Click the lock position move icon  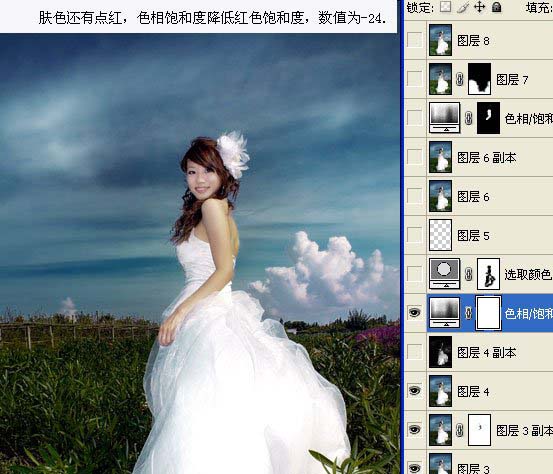(479, 7)
